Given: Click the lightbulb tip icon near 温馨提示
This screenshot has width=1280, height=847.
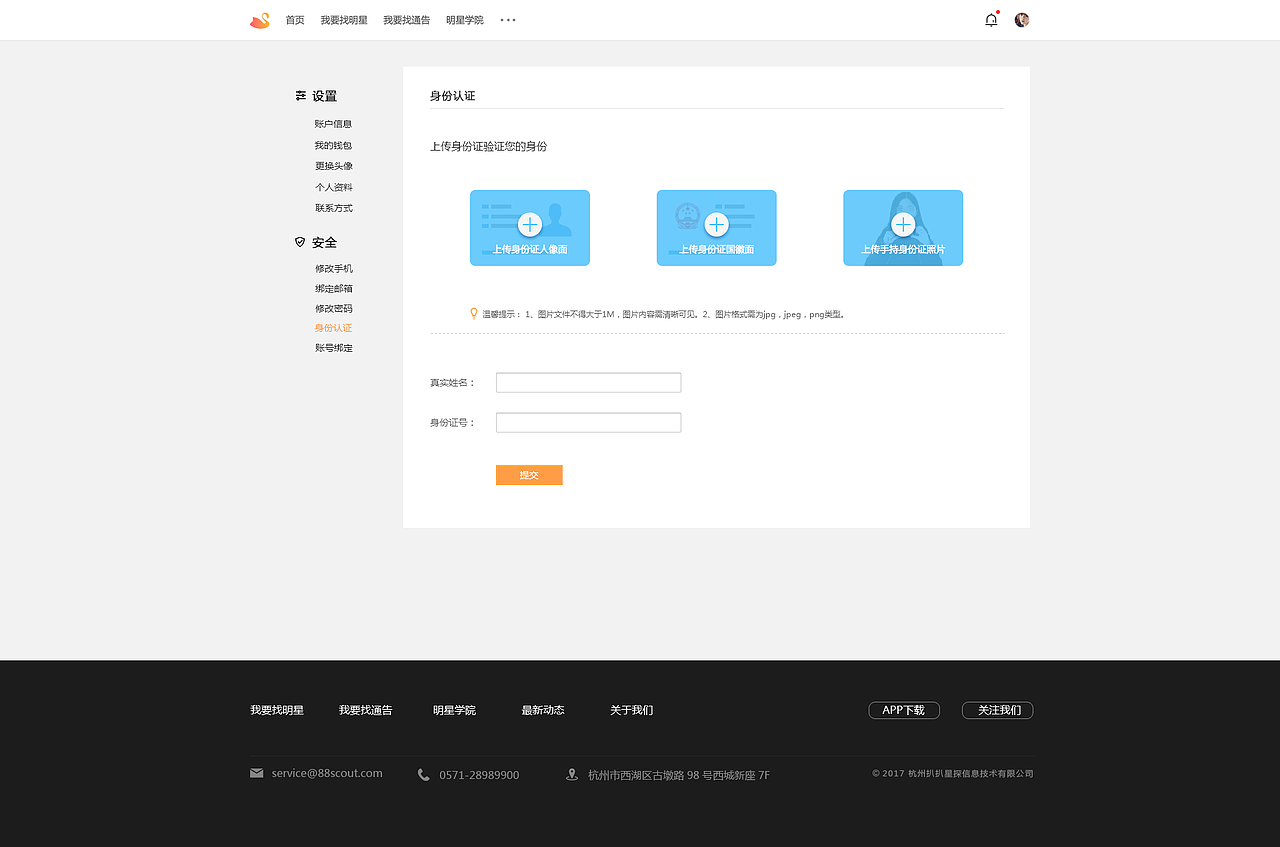Looking at the screenshot, I should [474, 313].
